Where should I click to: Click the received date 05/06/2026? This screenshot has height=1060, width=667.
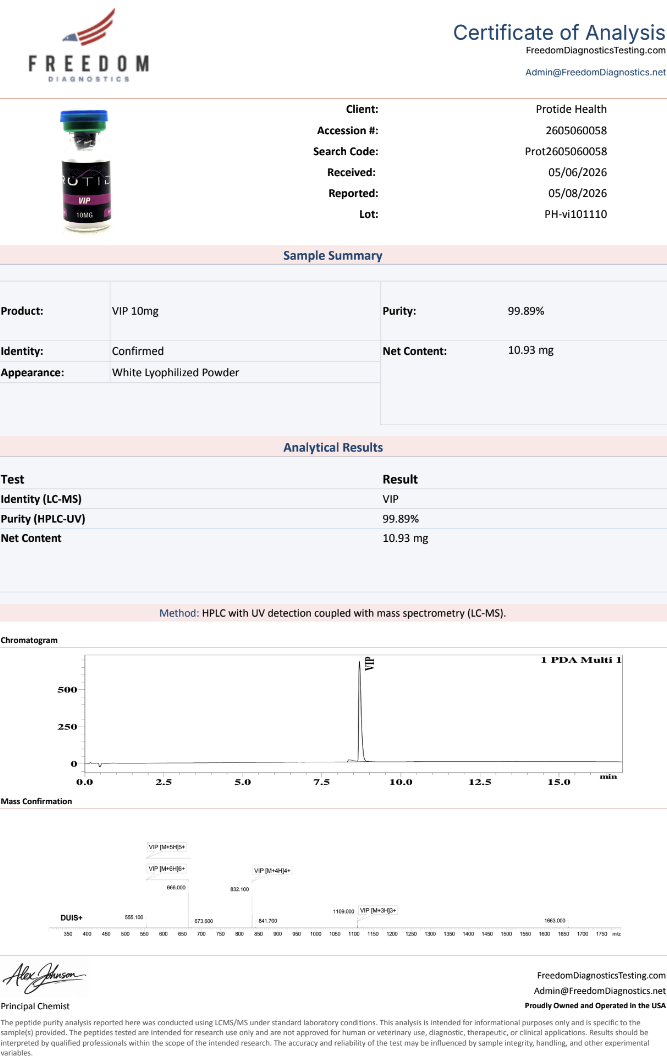[x=577, y=172]
